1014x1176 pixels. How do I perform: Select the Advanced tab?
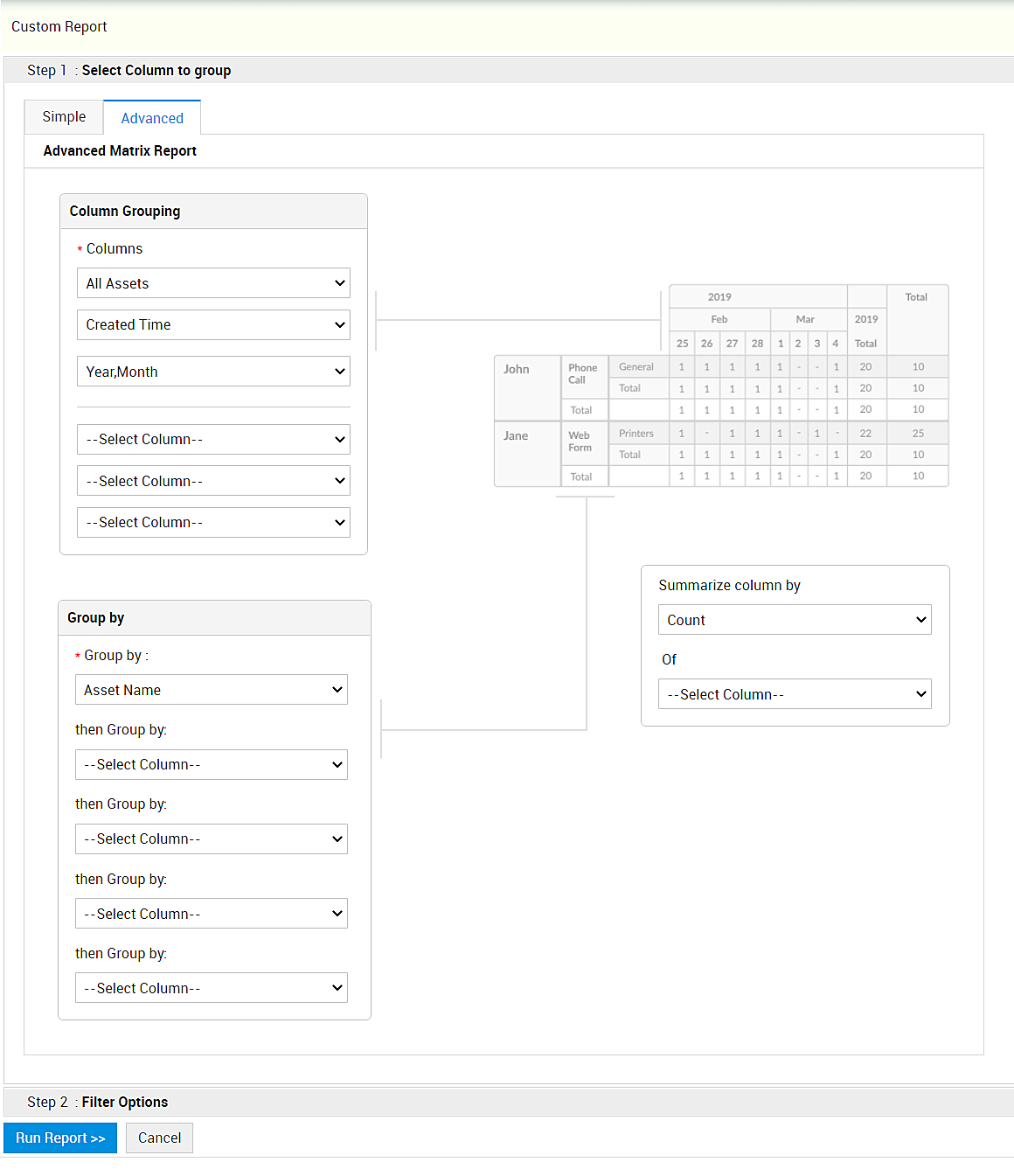pos(152,118)
